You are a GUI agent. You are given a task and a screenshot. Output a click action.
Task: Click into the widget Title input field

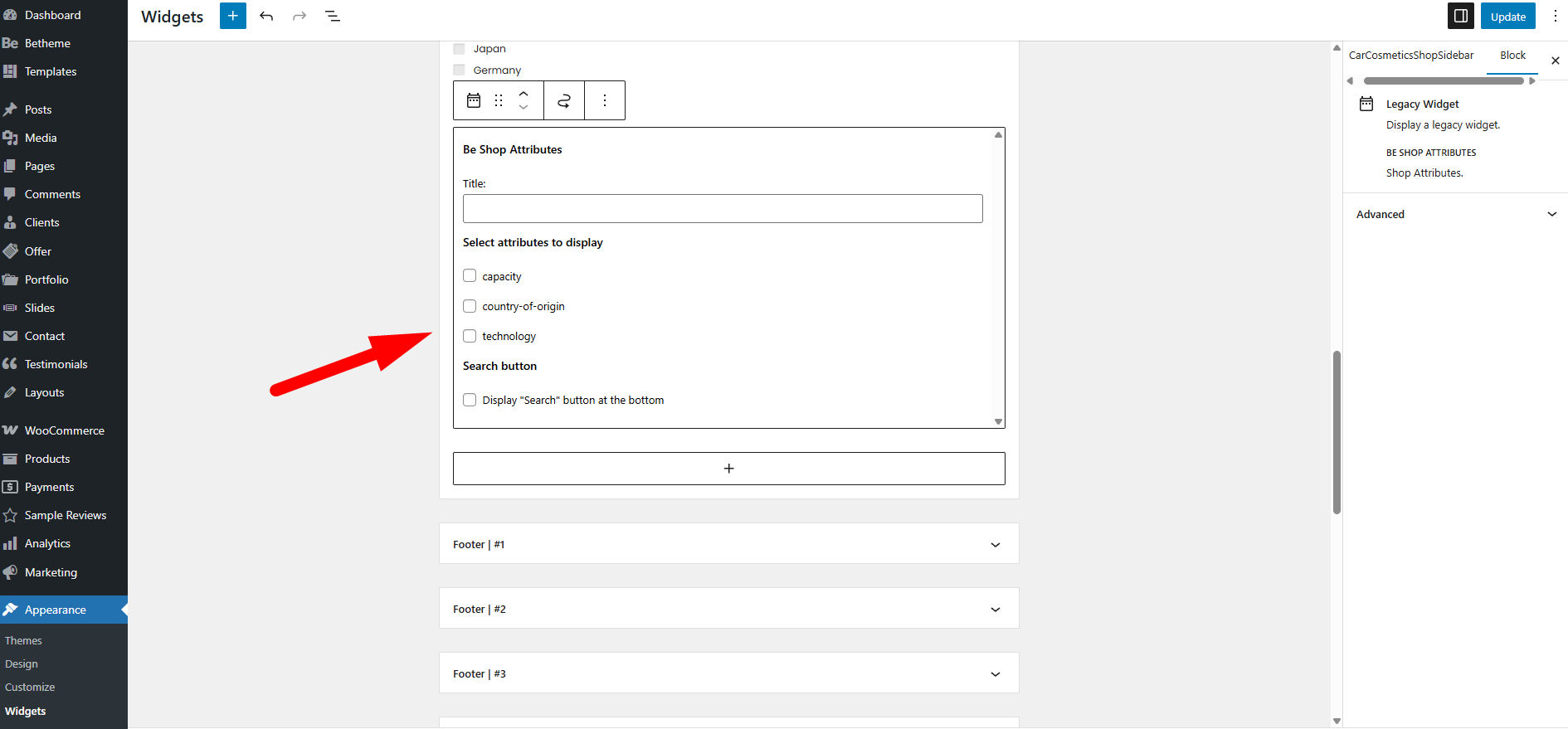point(722,208)
